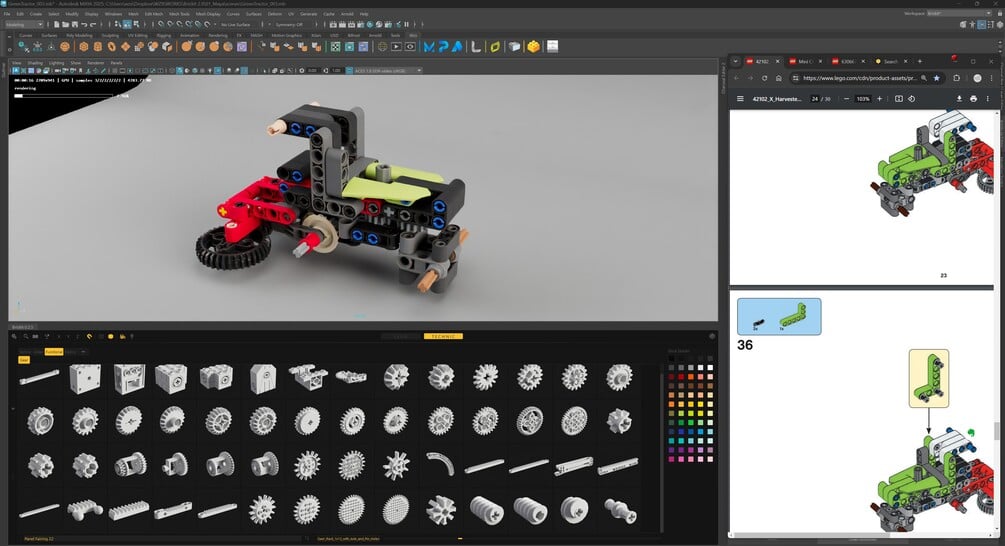Screen dimensions: 1005x546
Task: Click the redo arrow in the Maya status line
Action: coord(93,24)
